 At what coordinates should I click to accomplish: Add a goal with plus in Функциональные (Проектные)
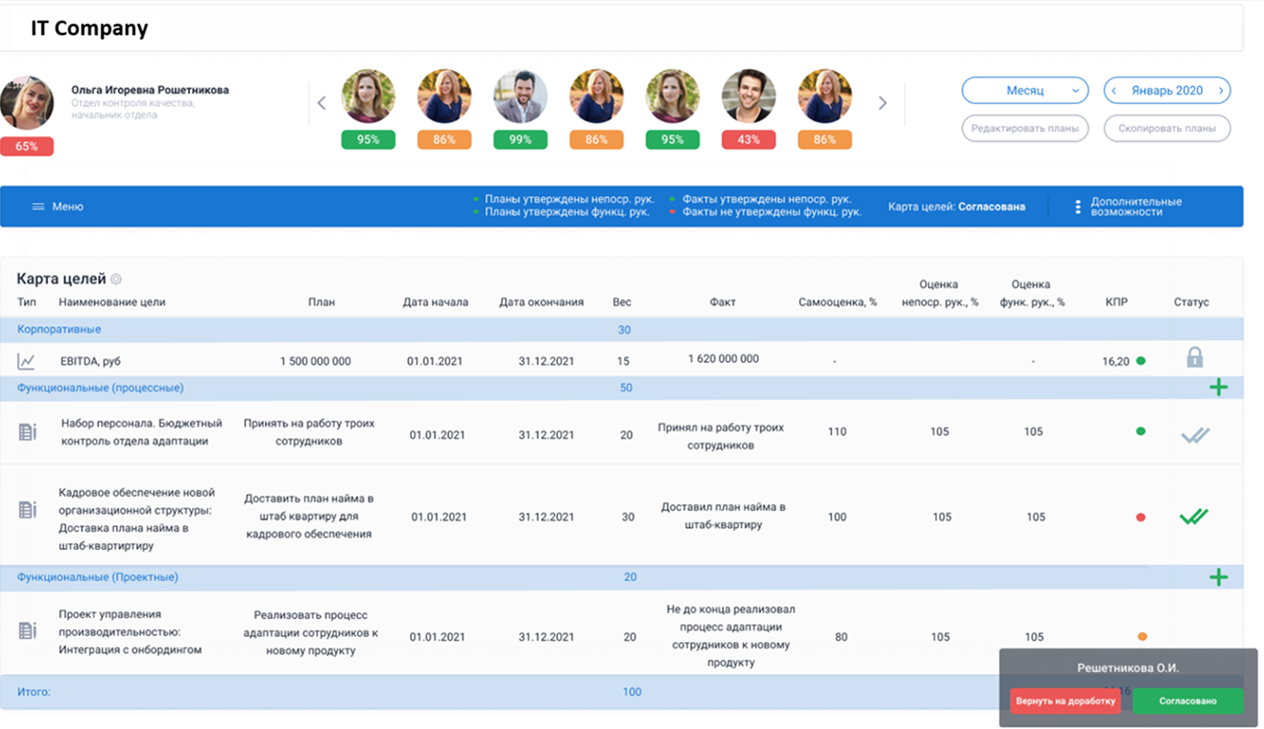pyautogui.click(x=1218, y=577)
